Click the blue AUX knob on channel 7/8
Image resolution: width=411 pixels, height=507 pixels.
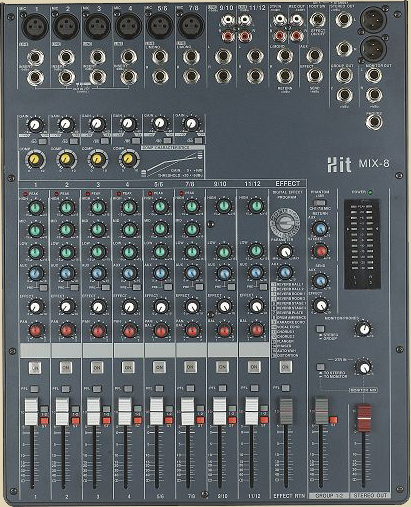pos(191,273)
